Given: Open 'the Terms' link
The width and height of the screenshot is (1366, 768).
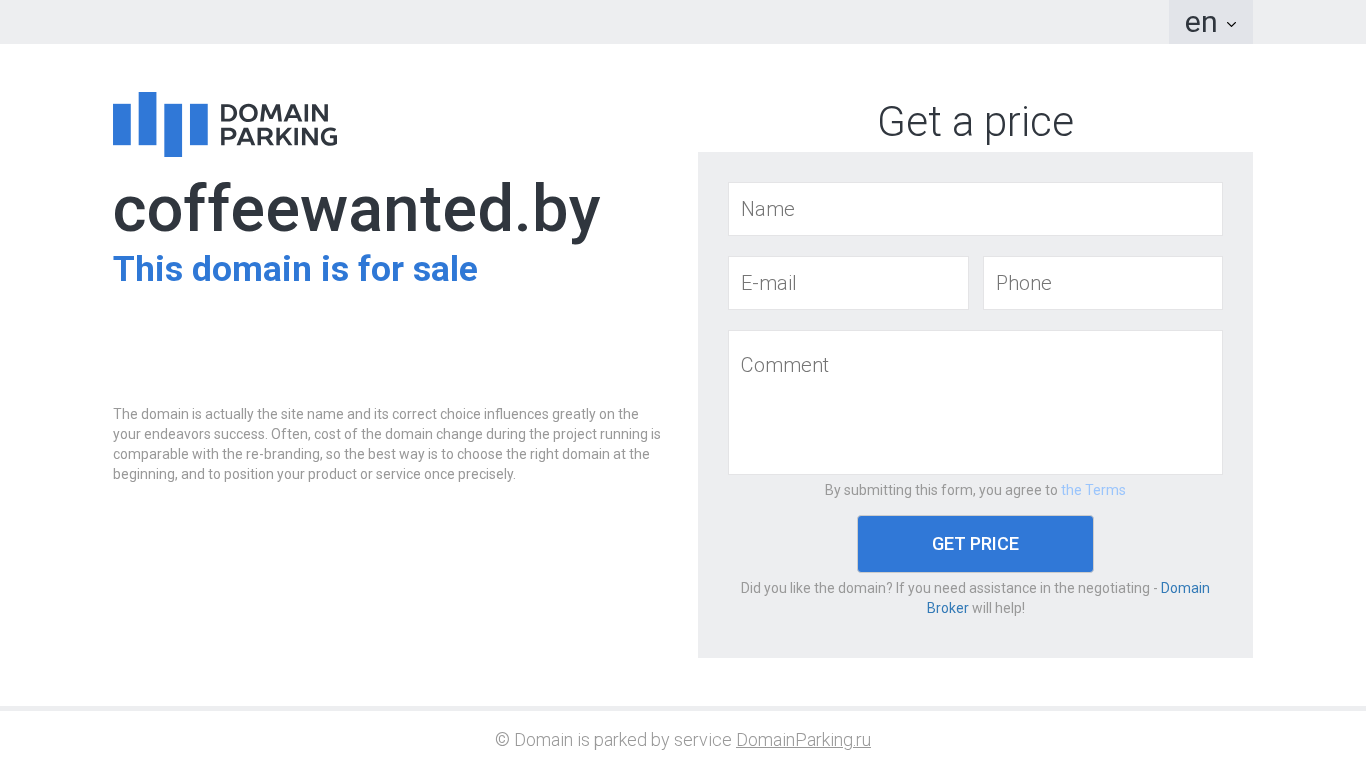Looking at the screenshot, I should pyautogui.click(x=1093, y=490).
